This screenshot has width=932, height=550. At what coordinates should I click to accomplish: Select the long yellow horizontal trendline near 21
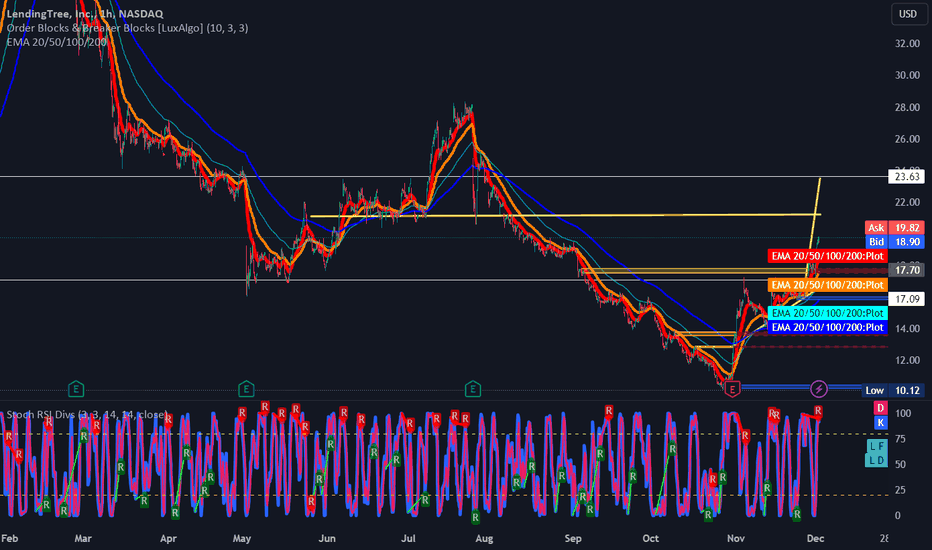[x=565, y=215]
